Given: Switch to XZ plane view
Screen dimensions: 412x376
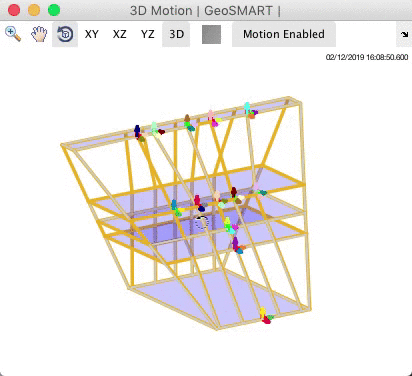Looking at the screenshot, I should point(119,34).
